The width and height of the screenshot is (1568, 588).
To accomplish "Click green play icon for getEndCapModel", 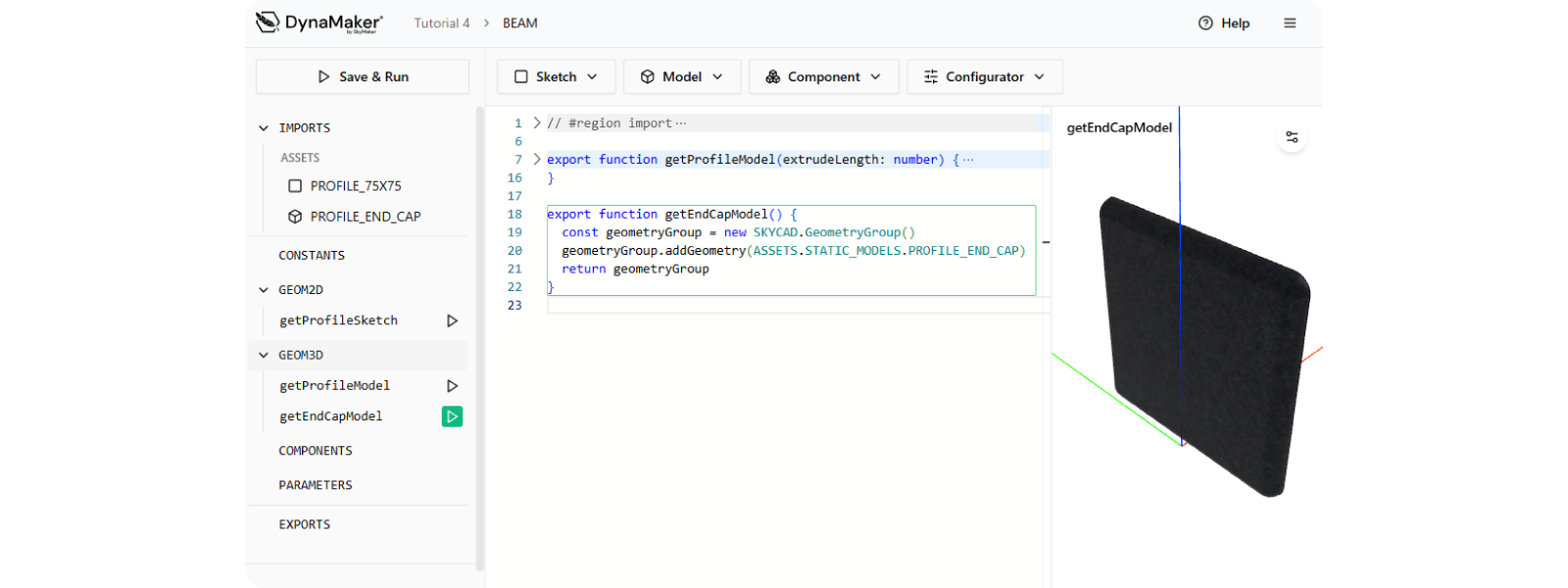I will [452, 416].
